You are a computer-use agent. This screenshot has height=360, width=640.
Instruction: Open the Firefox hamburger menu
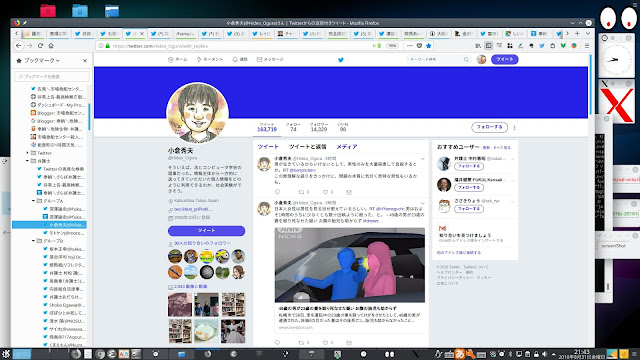click(587, 46)
